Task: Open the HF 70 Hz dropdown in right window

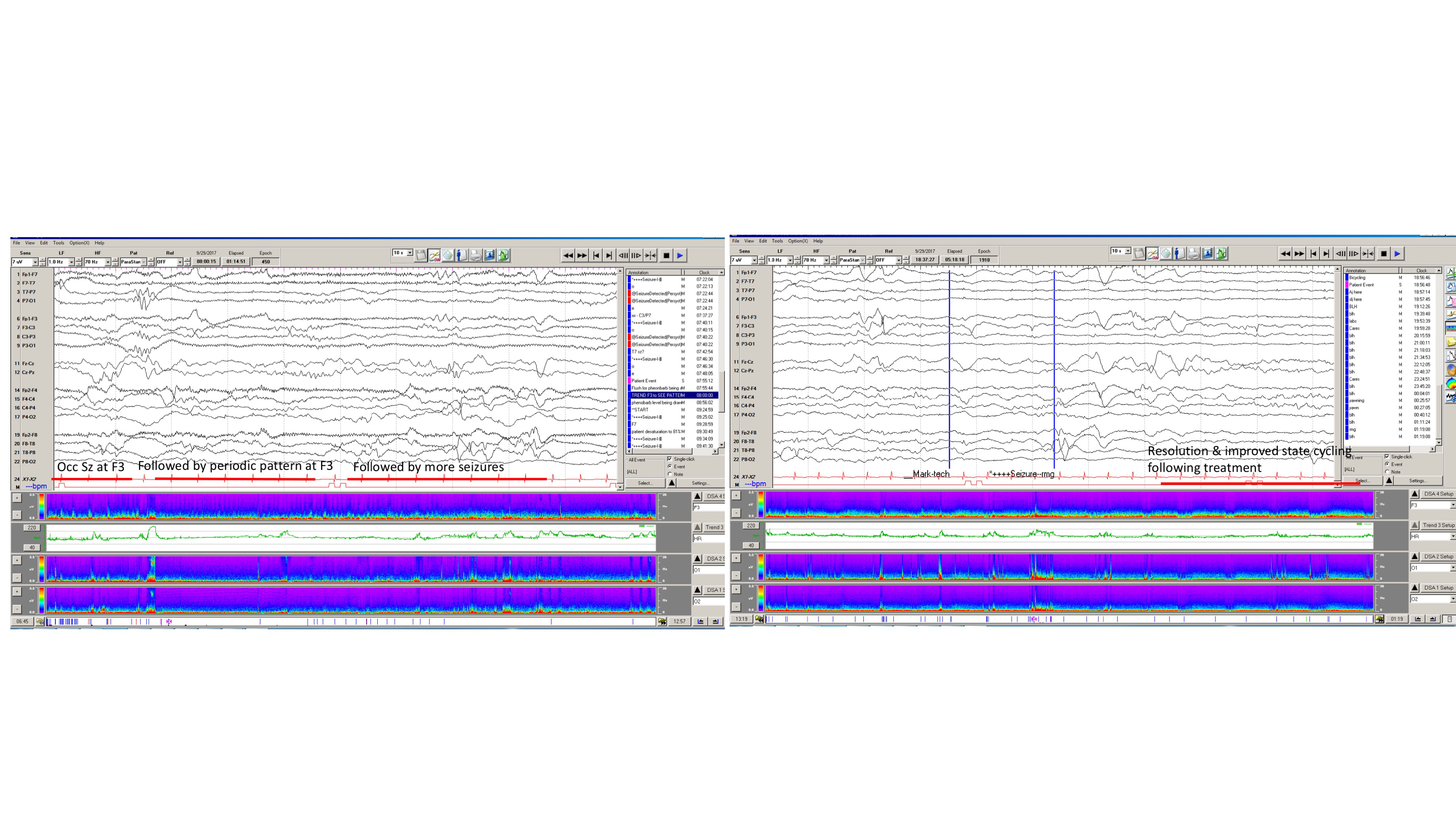Action: tap(826, 260)
